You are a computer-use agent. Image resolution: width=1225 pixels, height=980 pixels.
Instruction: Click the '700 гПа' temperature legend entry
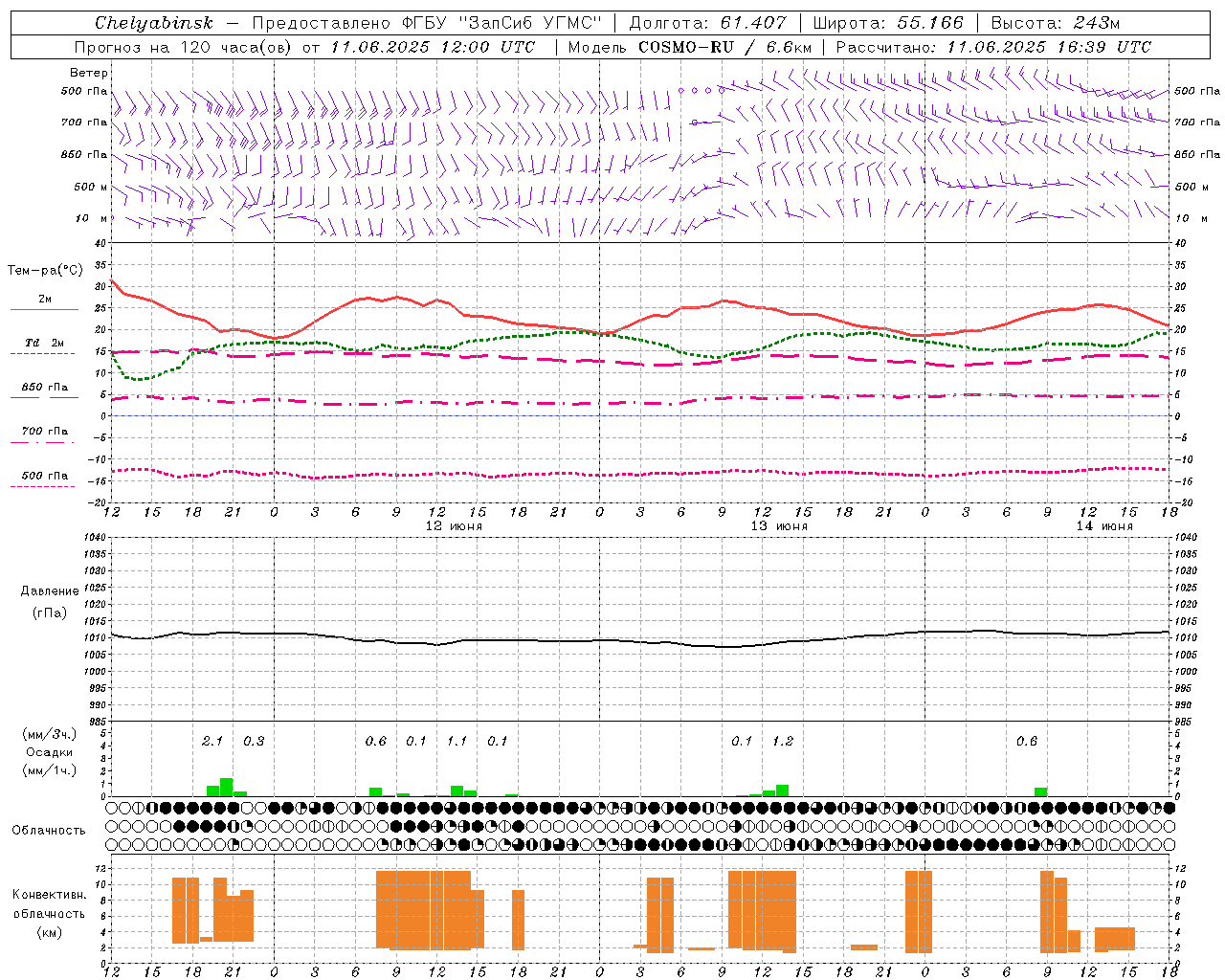tap(45, 431)
